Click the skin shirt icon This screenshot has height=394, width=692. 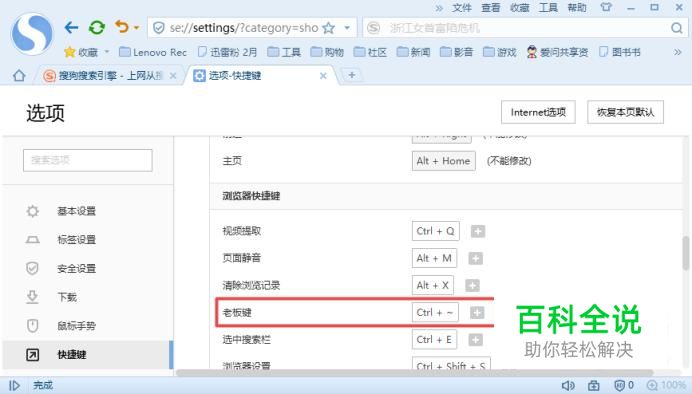(606, 7)
